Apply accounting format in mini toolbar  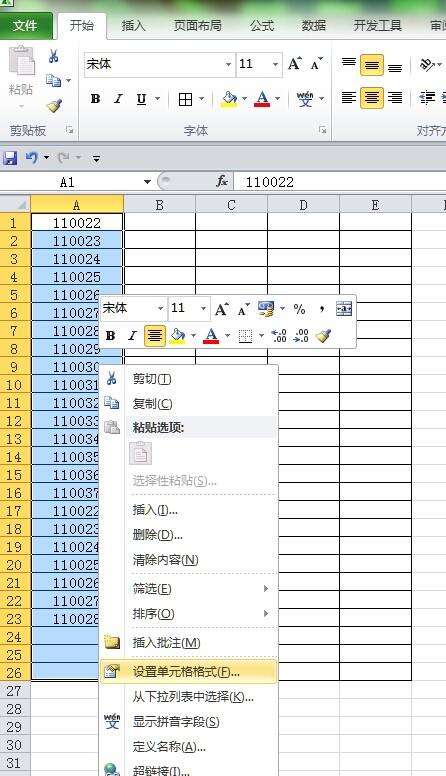[x=266, y=309]
